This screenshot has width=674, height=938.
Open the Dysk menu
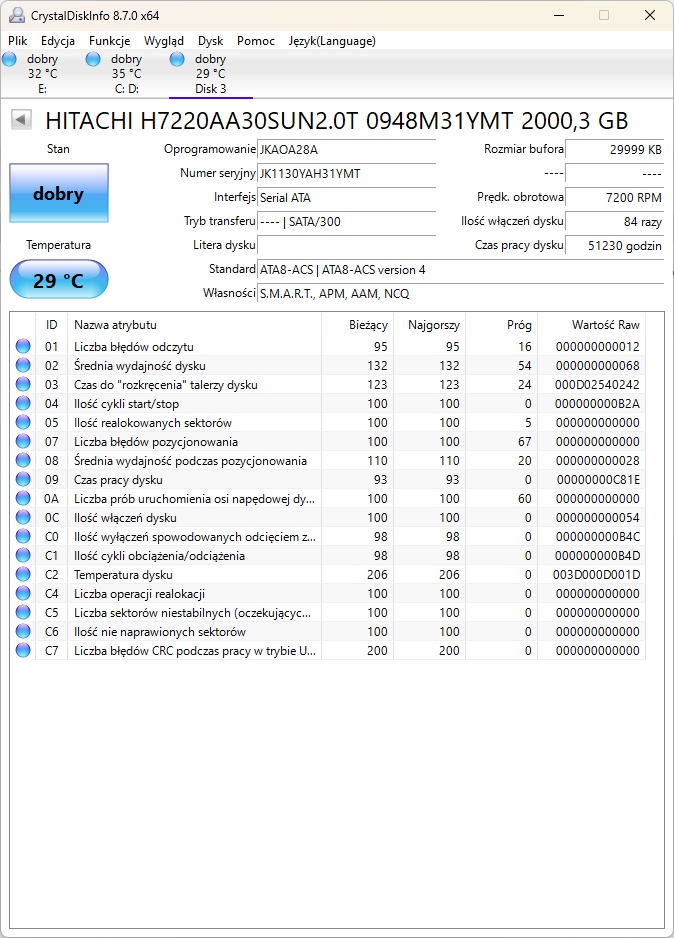[x=211, y=41]
